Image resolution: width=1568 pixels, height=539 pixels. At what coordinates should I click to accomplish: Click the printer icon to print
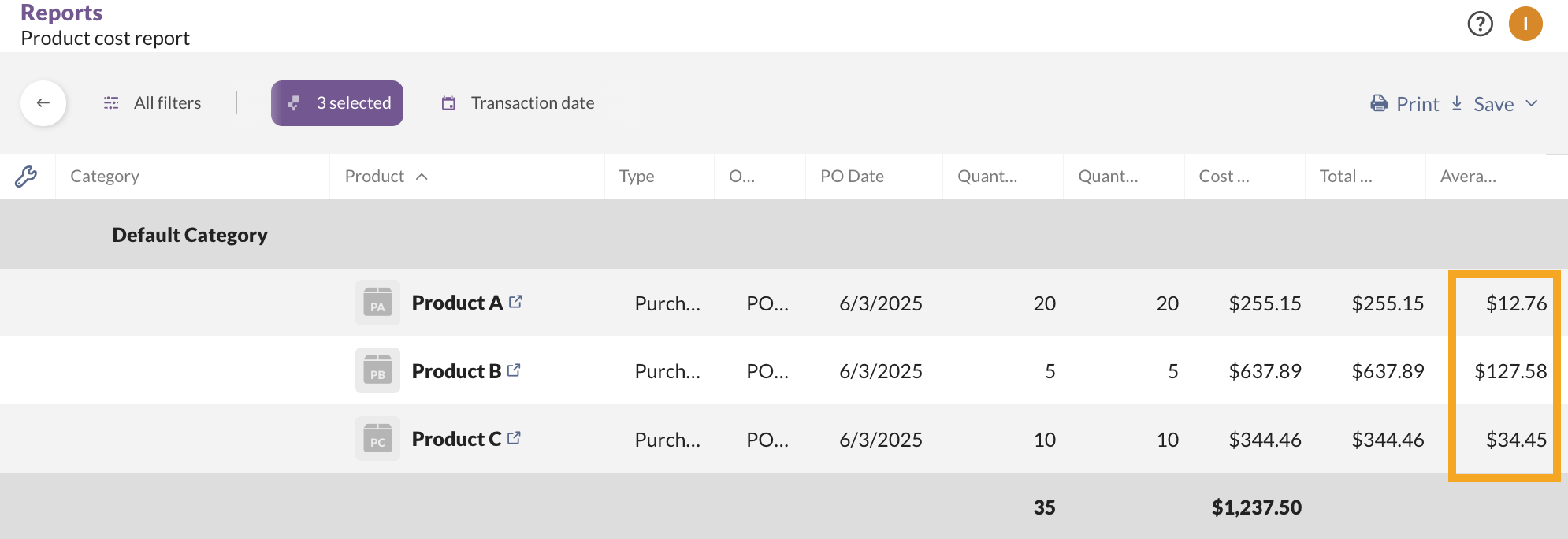[1379, 103]
